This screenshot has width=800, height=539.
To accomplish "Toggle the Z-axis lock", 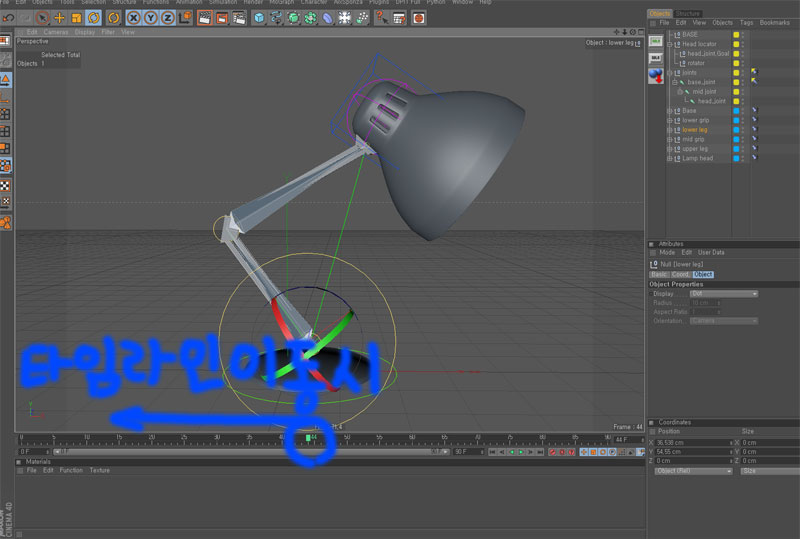I will coord(167,18).
